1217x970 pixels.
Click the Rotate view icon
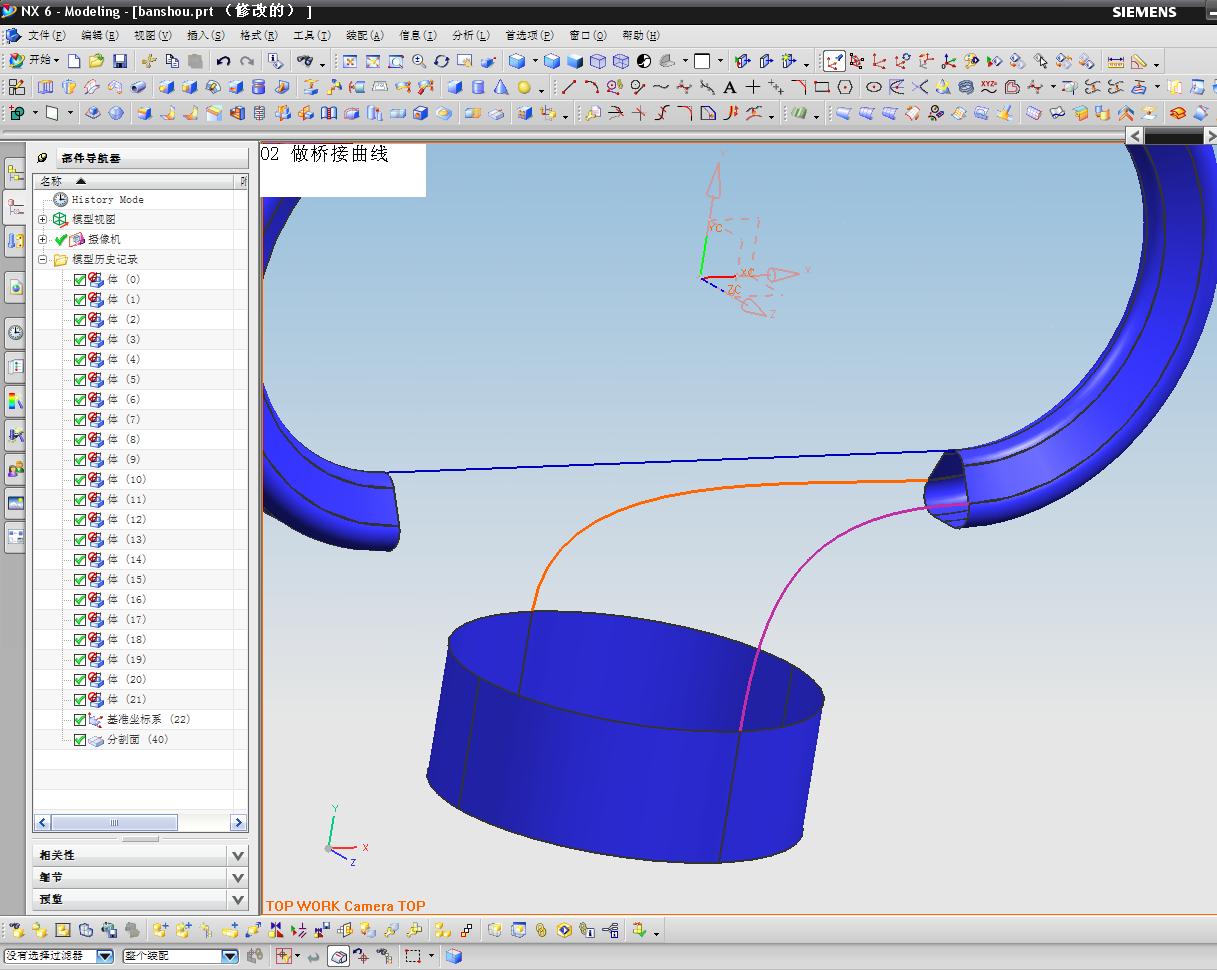(441, 61)
